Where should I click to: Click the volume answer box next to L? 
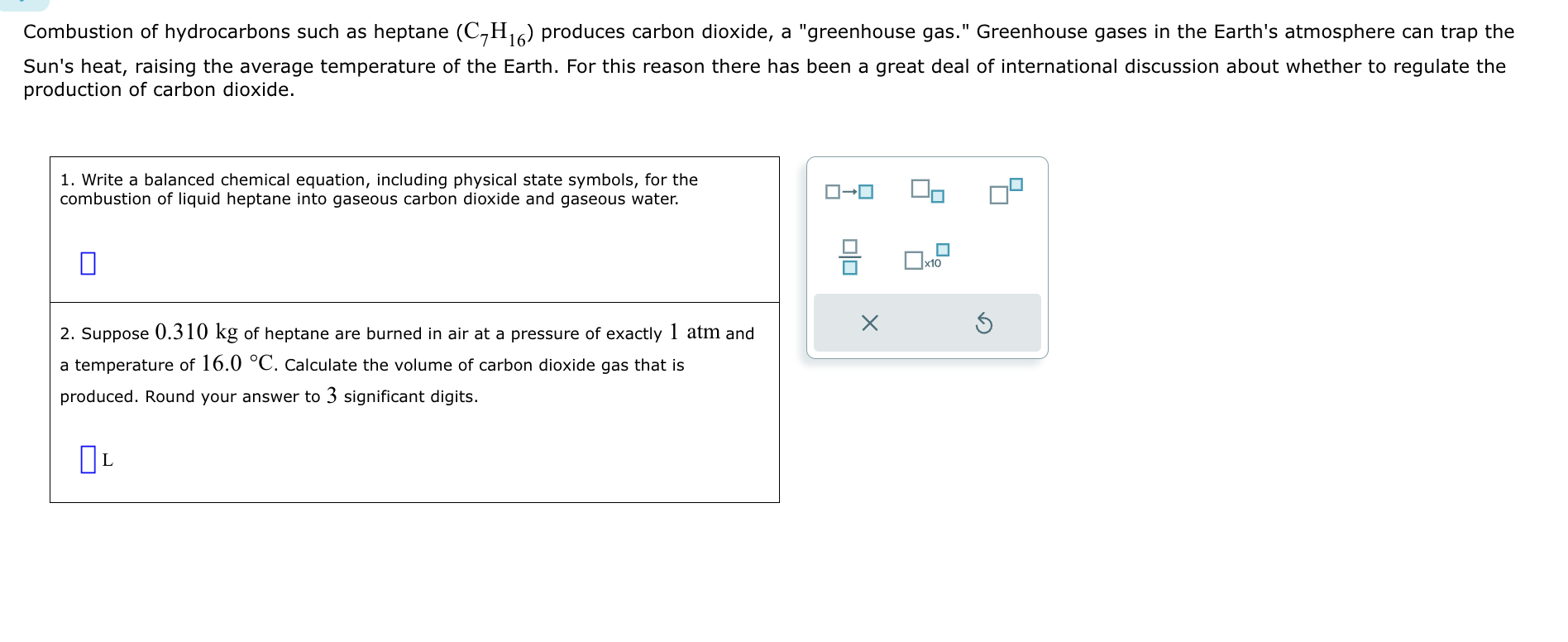pos(88,459)
